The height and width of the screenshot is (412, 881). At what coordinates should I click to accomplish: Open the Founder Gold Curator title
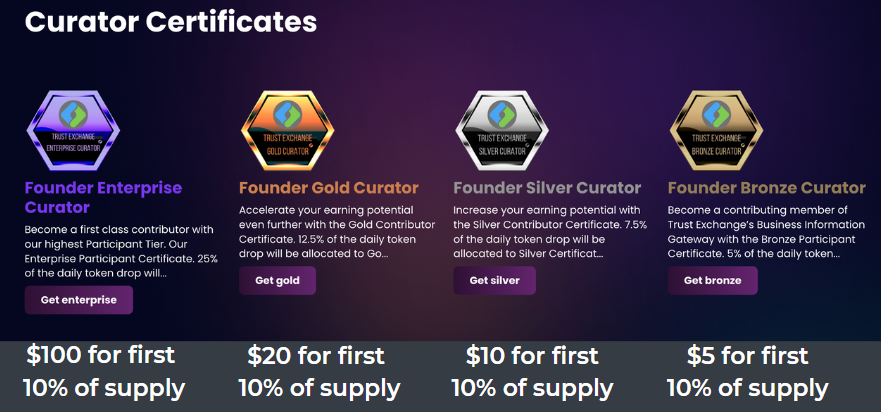tap(329, 188)
